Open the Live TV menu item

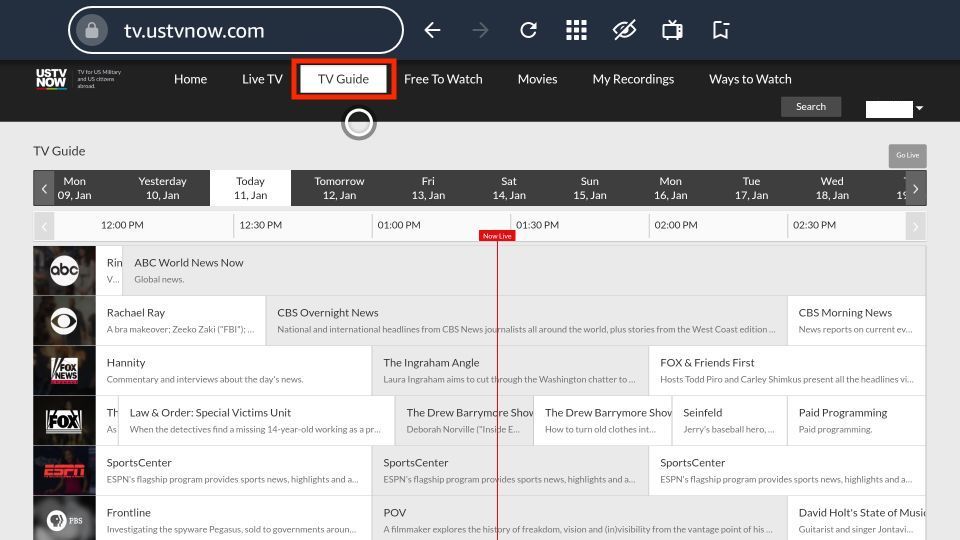[262, 79]
